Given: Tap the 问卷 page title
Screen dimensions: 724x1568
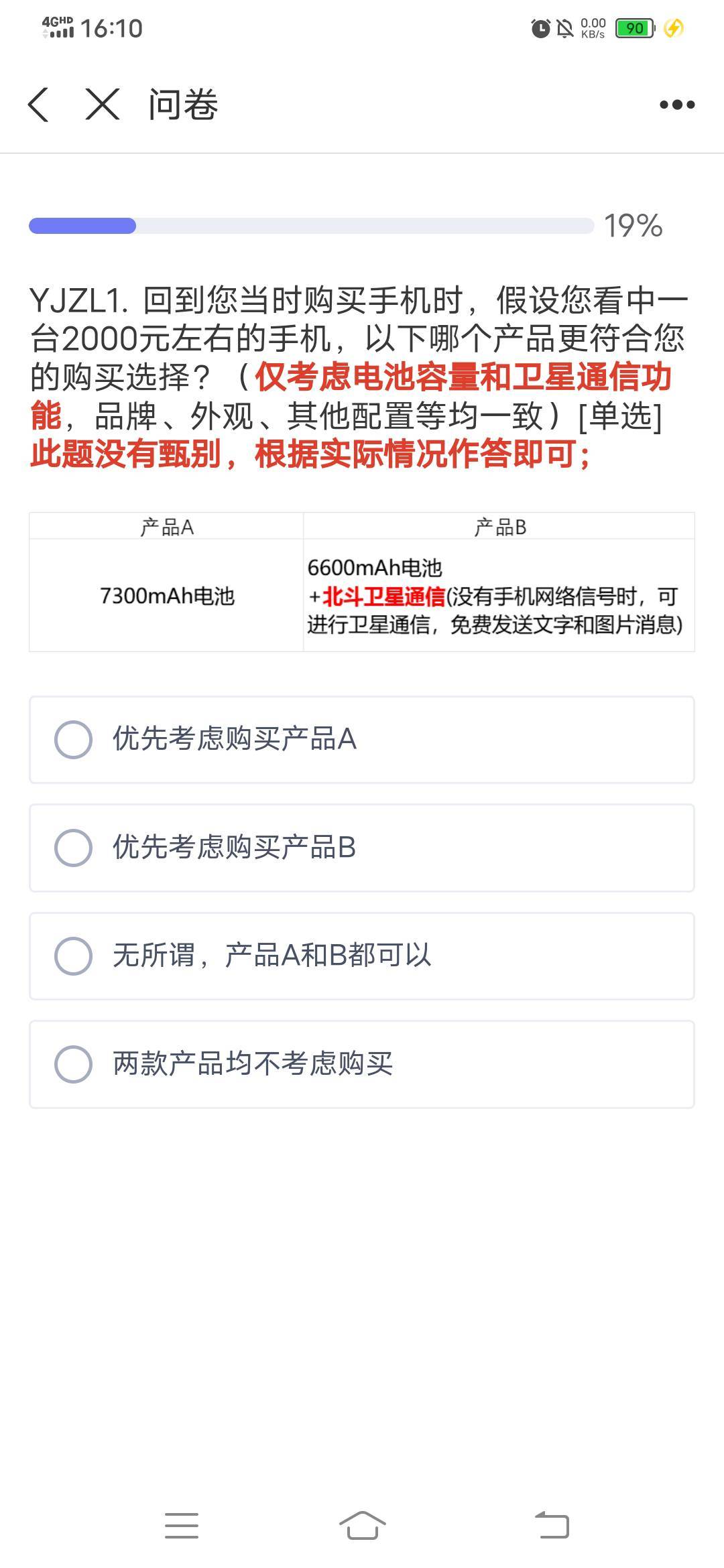Looking at the screenshot, I should click(x=183, y=105).
